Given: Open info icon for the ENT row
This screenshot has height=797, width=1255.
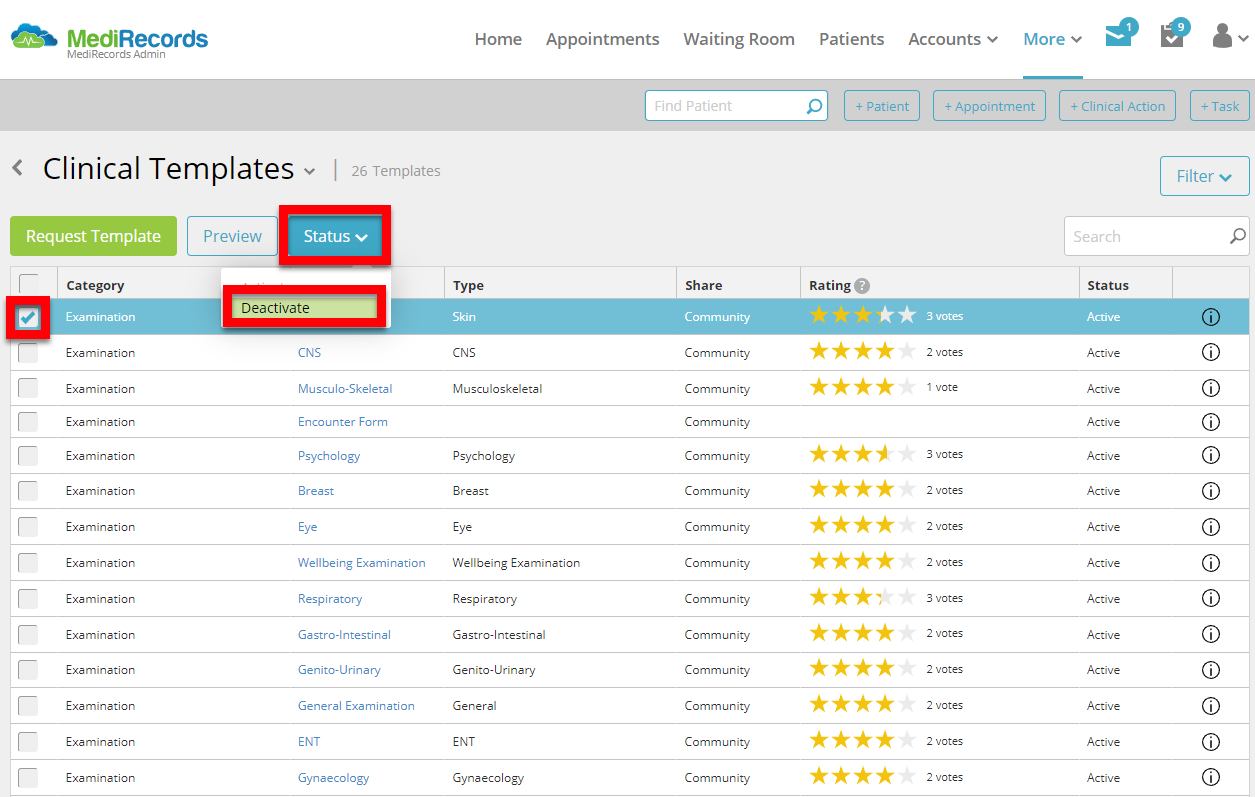Looking at the screenshot, I should tap(1210, 742).
